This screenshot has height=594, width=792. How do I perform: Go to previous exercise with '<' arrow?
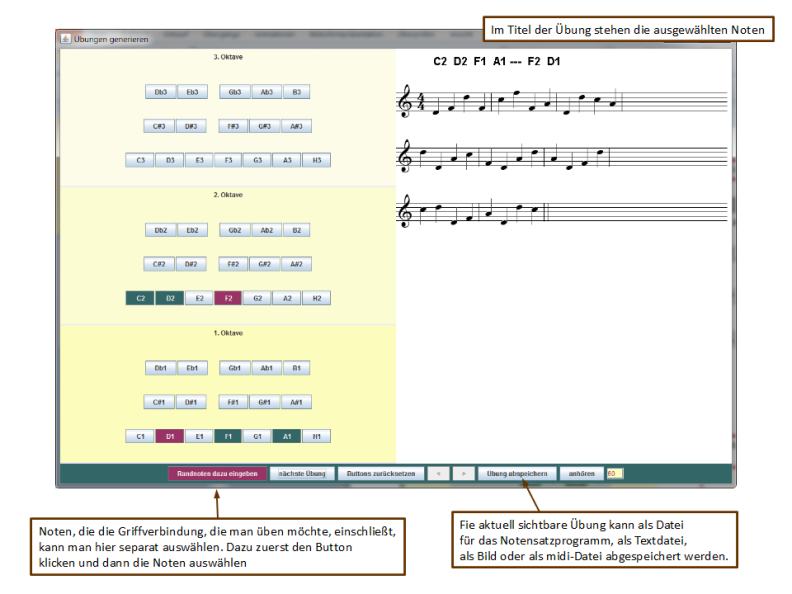437,474
